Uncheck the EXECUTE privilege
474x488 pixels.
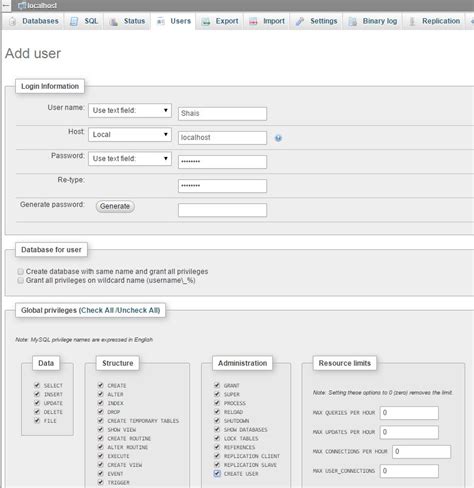(101, 456)
